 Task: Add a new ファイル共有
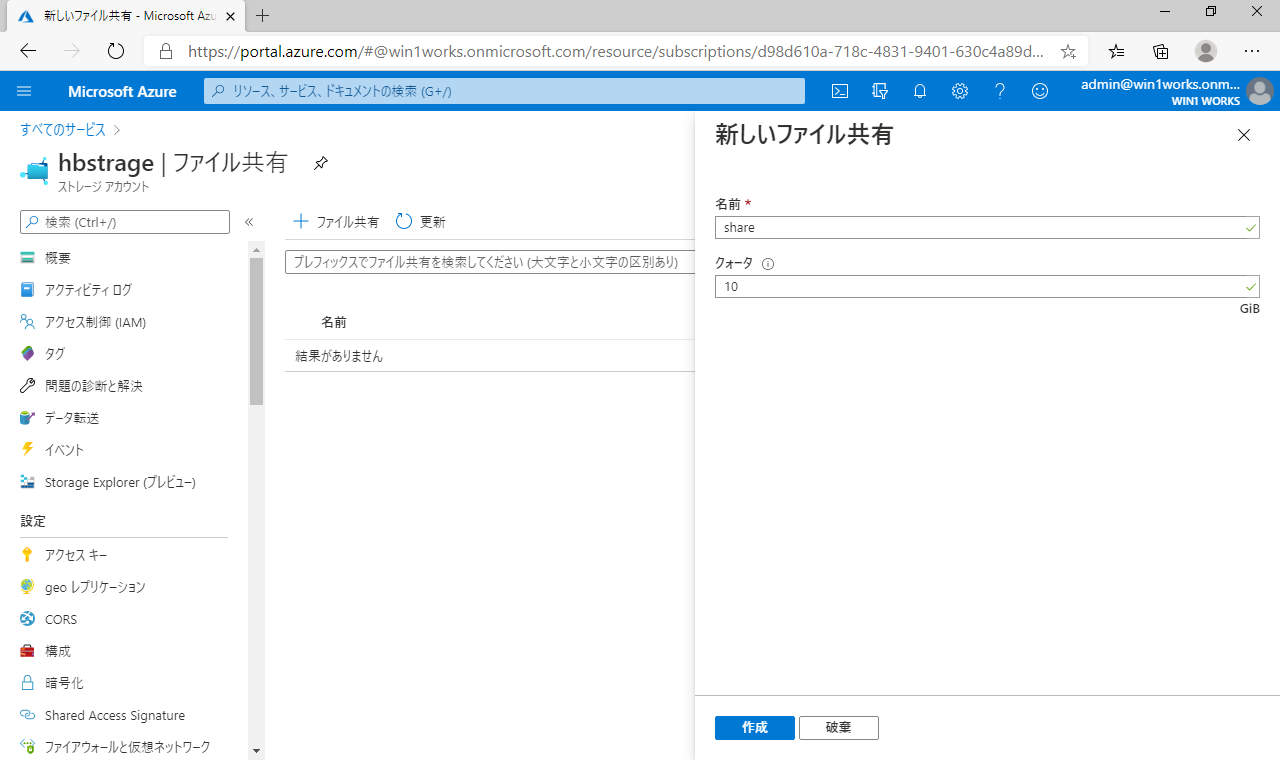point(336,222)
